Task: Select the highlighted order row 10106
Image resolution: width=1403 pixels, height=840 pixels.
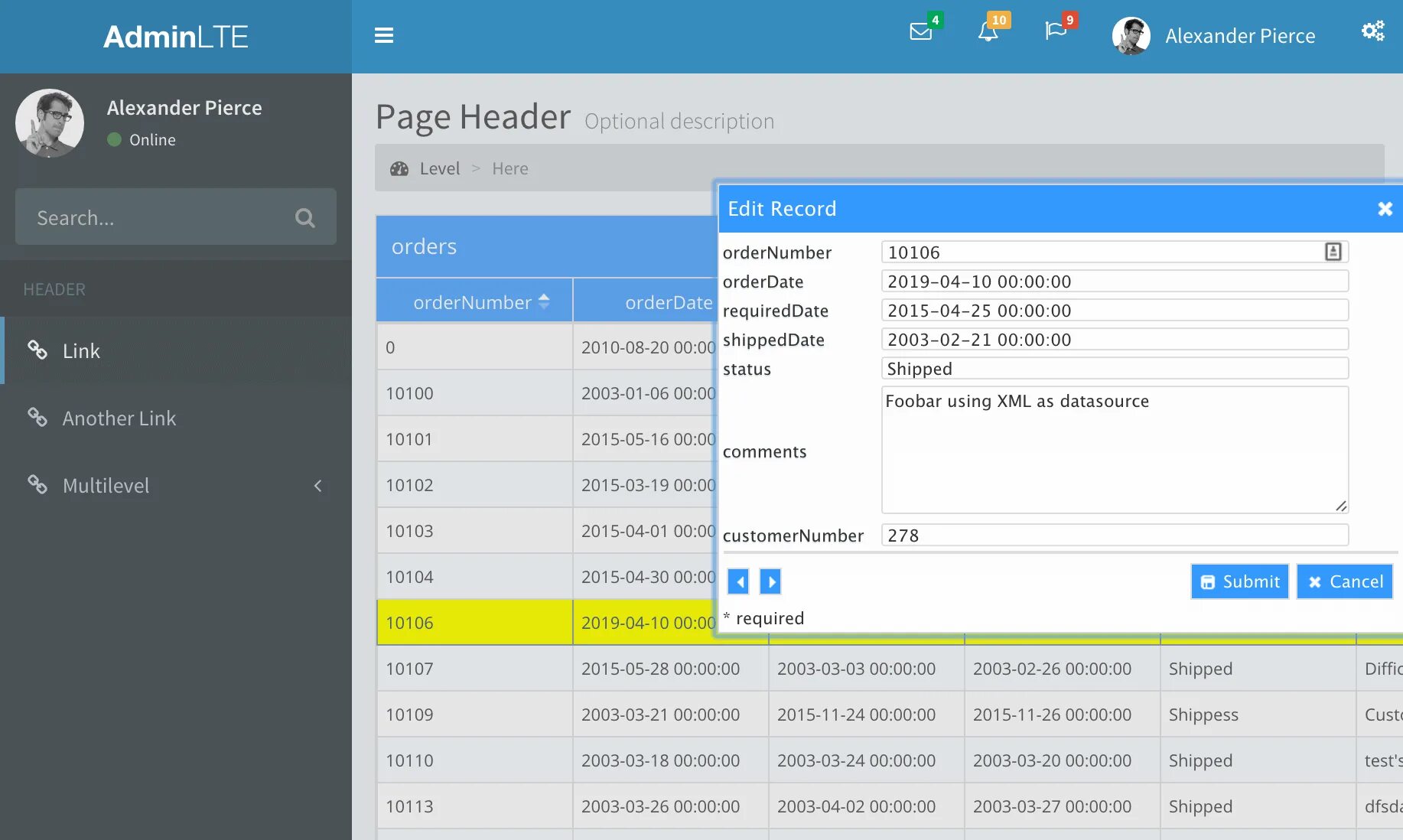Action: pos(546,623)
